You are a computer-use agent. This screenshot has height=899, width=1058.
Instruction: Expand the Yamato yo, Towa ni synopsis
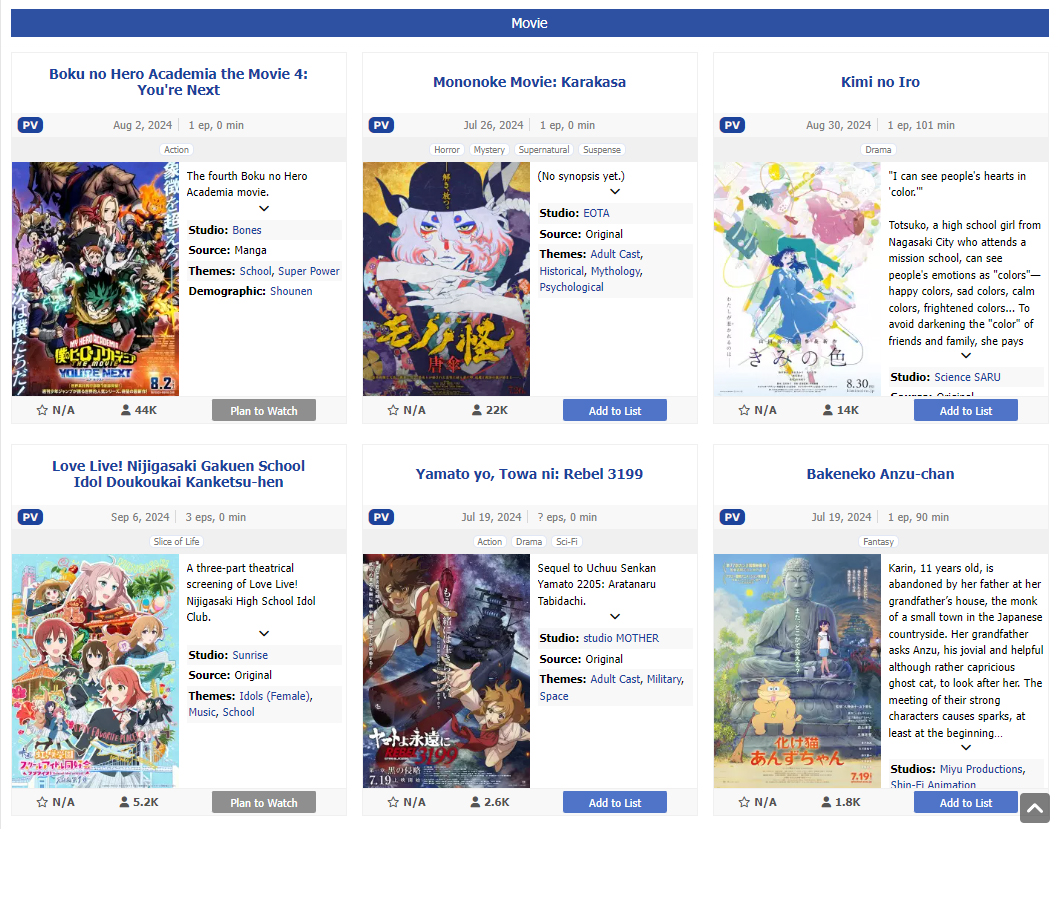(615, 616)
